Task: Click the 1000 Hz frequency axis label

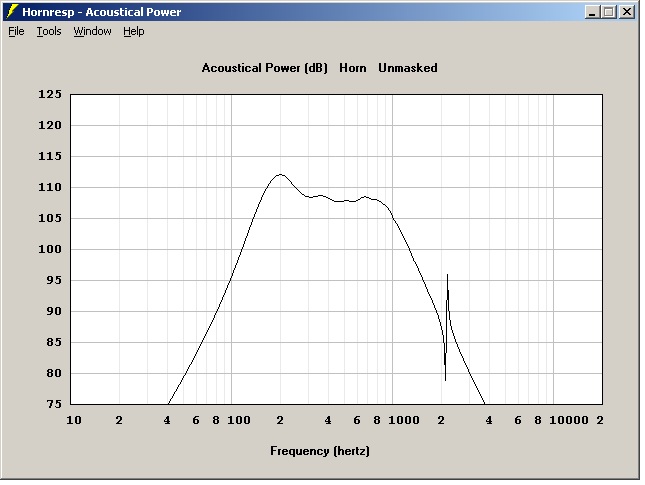Action: 404,420
